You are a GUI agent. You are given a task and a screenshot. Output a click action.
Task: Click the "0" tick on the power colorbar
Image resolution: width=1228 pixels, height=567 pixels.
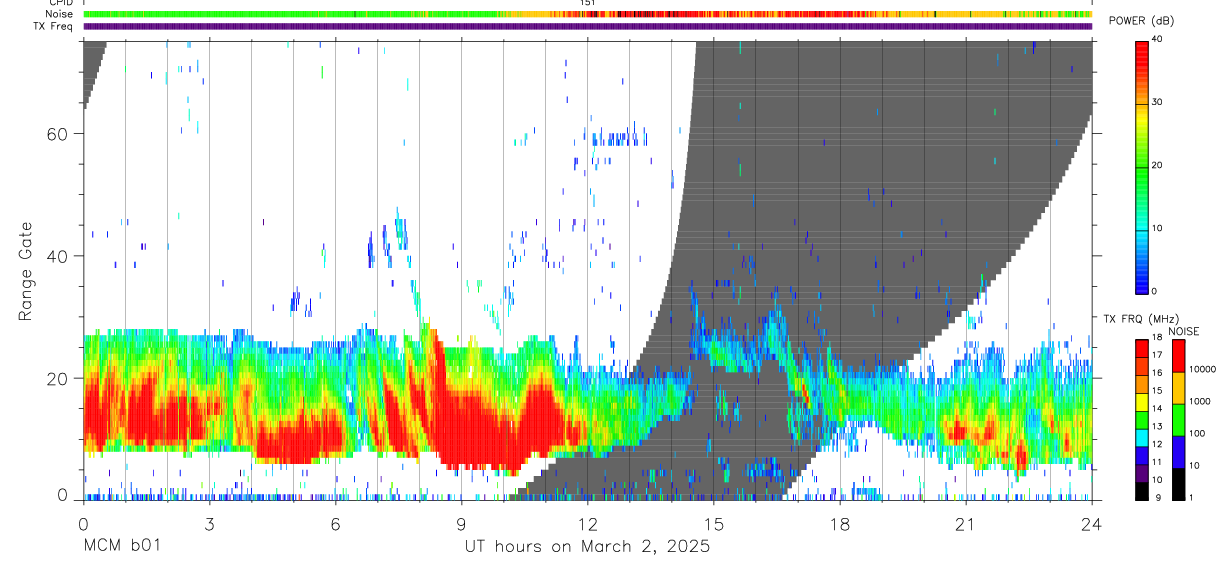(1154, 291)
